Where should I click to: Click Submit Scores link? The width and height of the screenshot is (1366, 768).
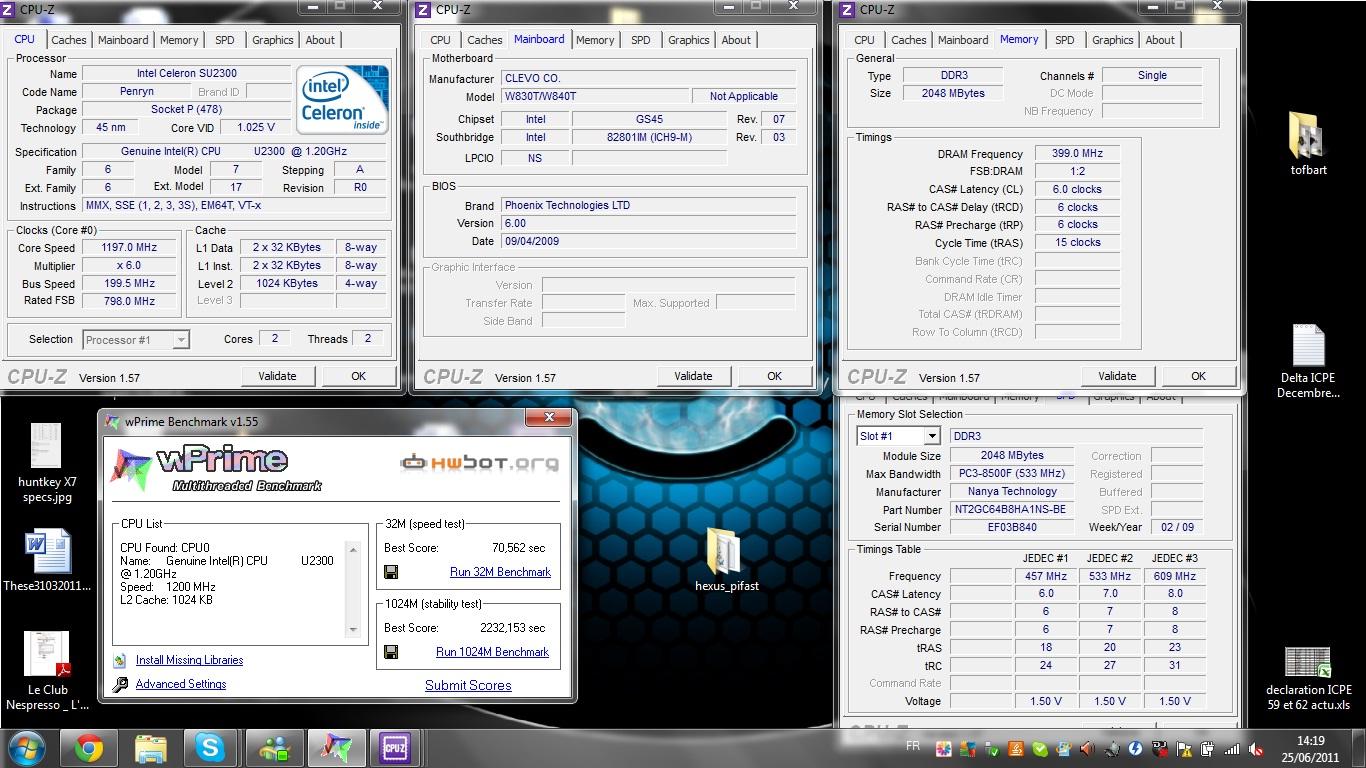click(468, 685)
